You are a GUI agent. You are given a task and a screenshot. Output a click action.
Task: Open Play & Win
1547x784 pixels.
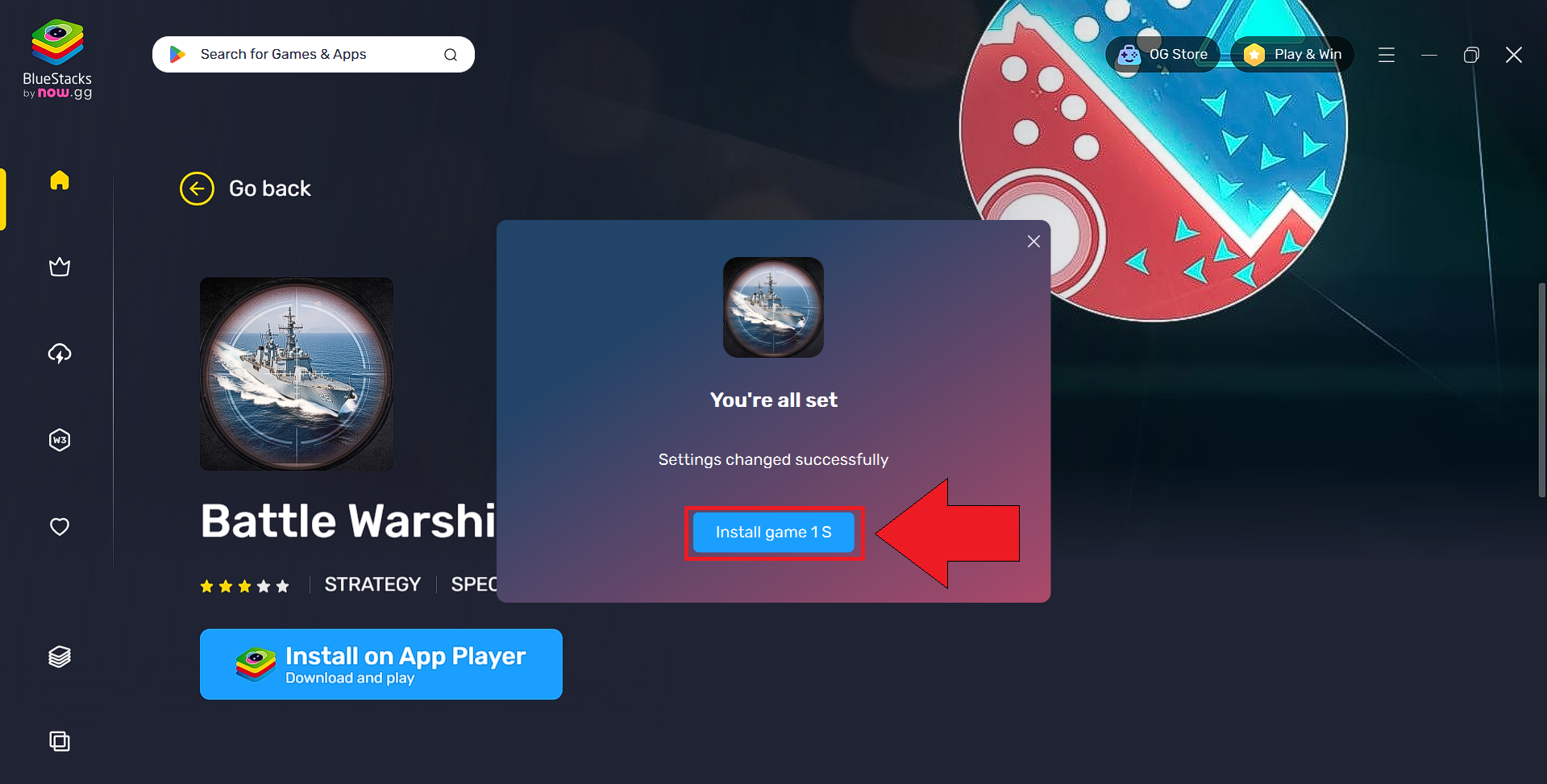(x=1292, y=55)
